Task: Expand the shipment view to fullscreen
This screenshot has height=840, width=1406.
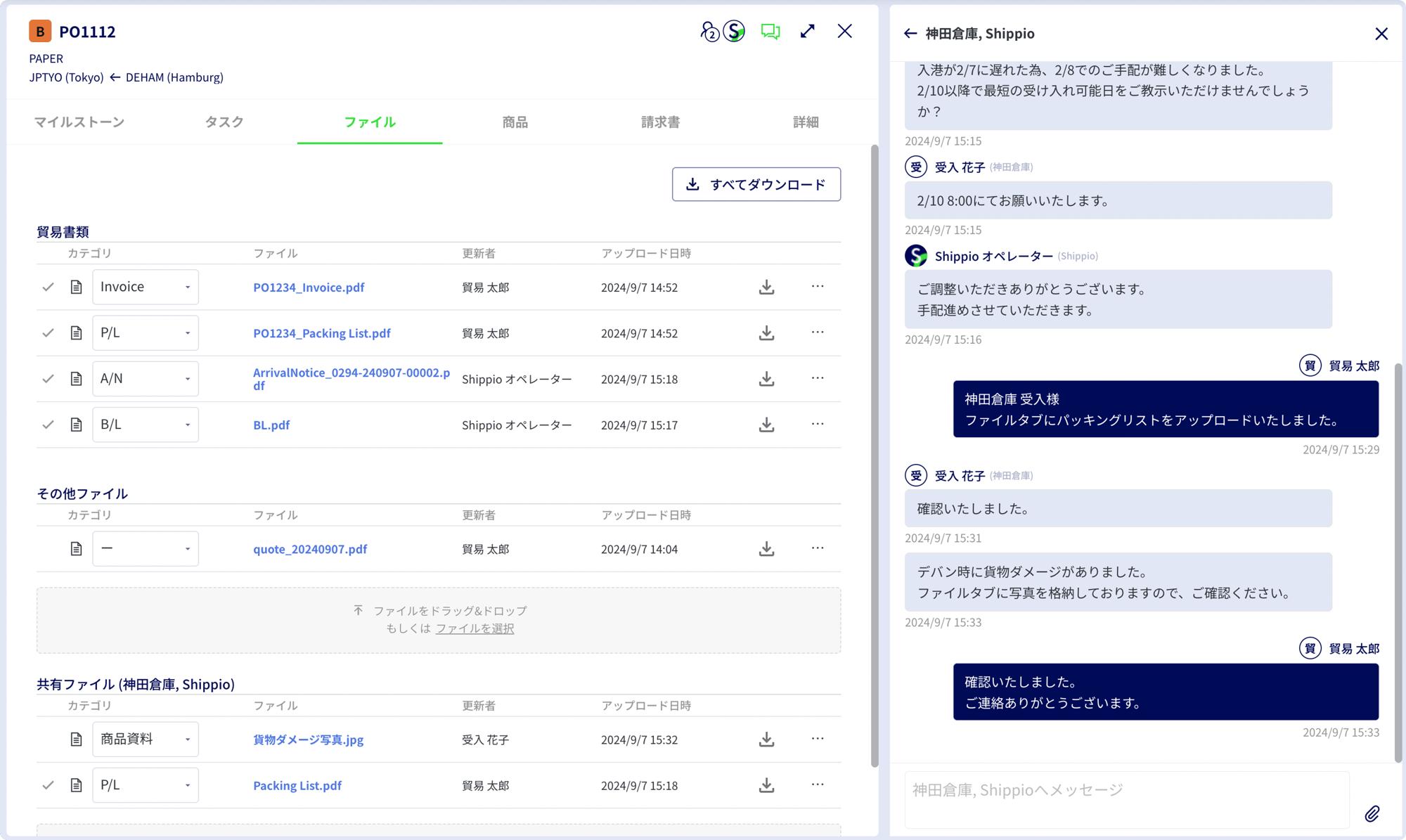Action: pyautogui.click(x=807, y=32)
